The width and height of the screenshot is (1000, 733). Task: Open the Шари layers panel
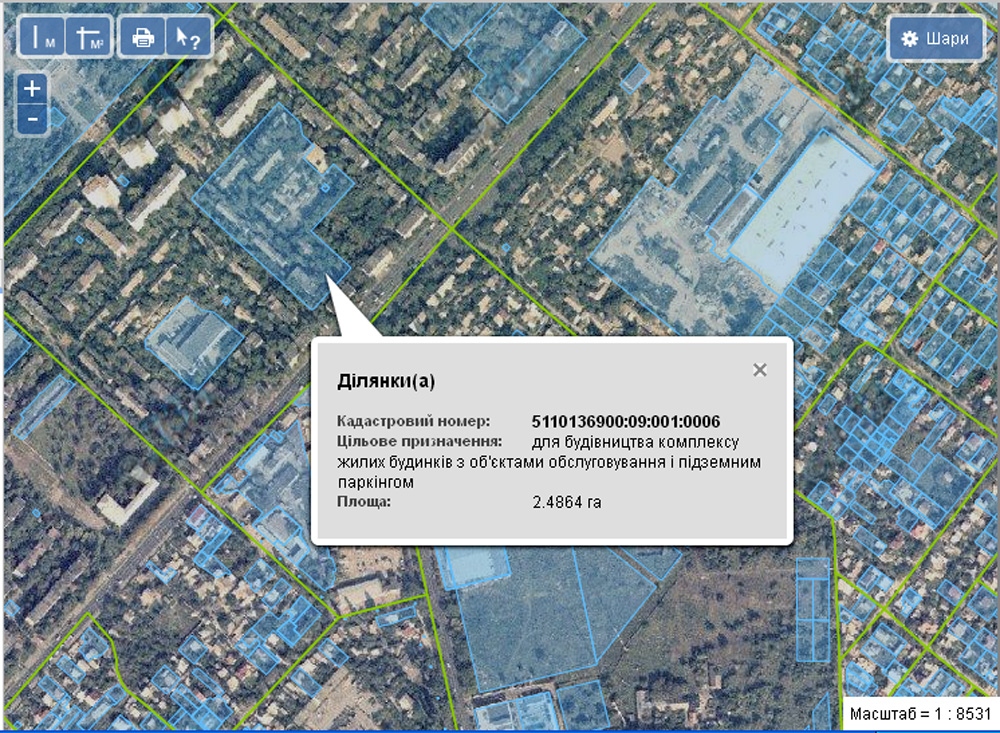click(x=935, y=39)
